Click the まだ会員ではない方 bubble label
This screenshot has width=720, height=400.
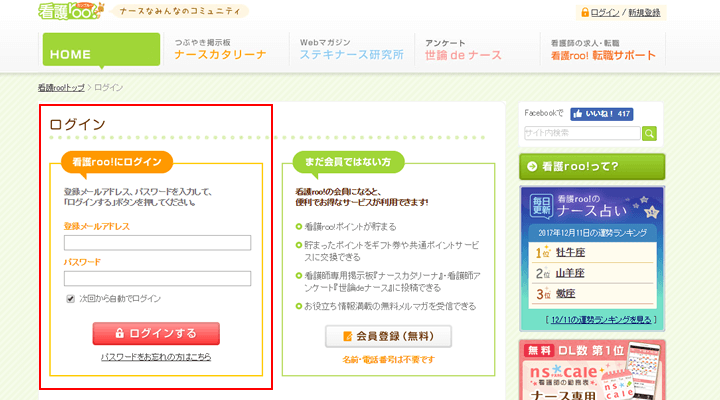pyautogui.click(x=348, y=162)
